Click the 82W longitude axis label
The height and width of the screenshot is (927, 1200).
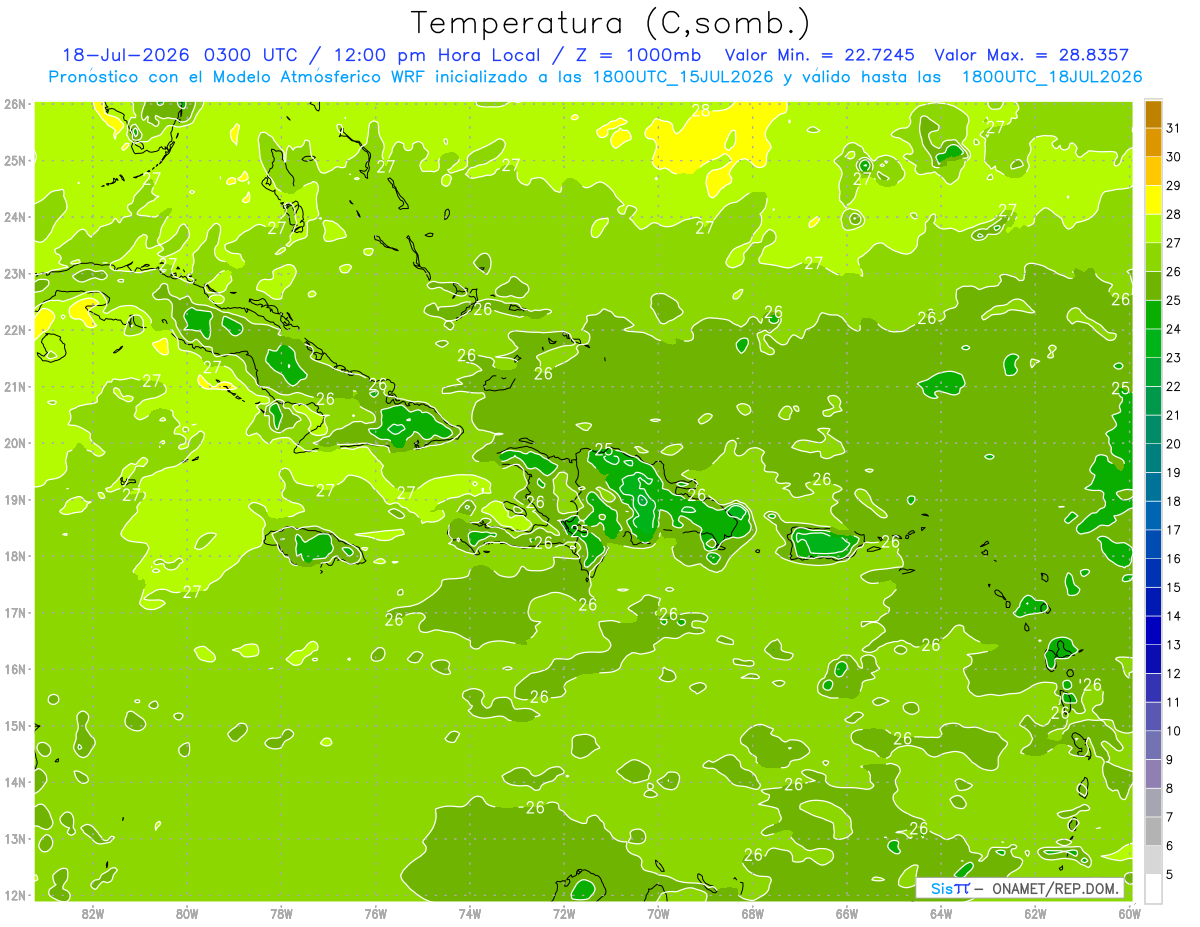tap(92, 913)
